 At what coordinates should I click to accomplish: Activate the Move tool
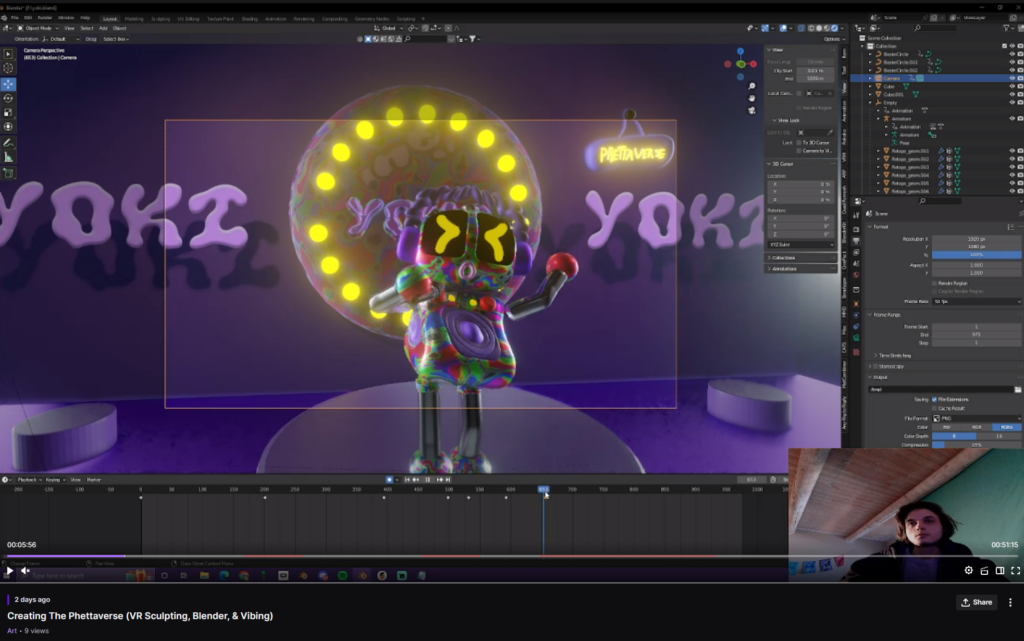point(9,84)
